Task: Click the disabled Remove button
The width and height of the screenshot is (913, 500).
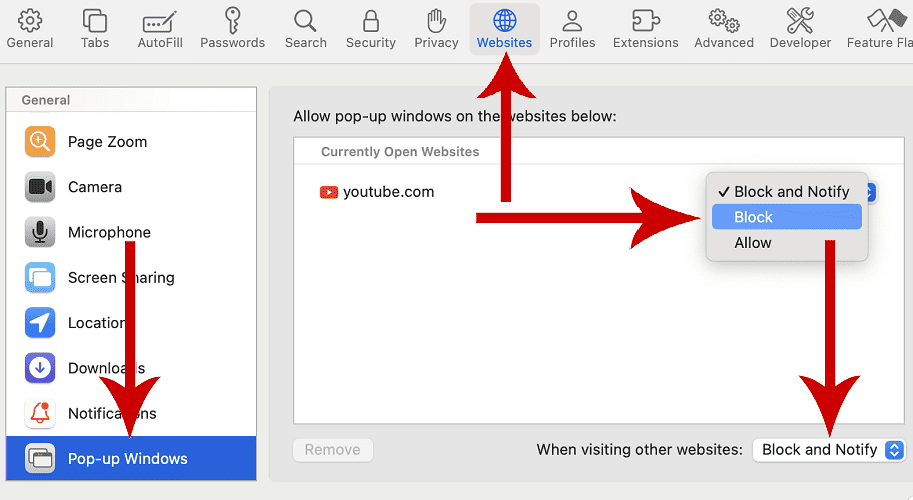Action: (x=333, y=450)
